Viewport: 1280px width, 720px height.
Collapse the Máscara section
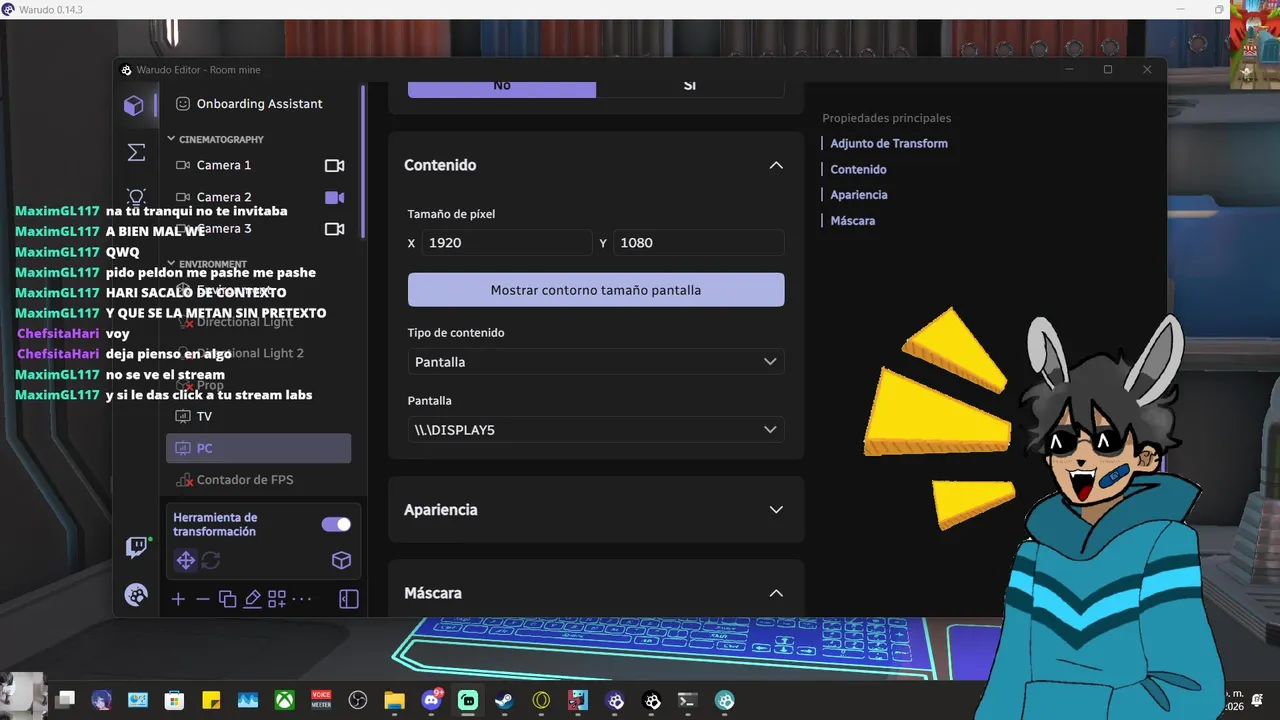coord(776,593)
